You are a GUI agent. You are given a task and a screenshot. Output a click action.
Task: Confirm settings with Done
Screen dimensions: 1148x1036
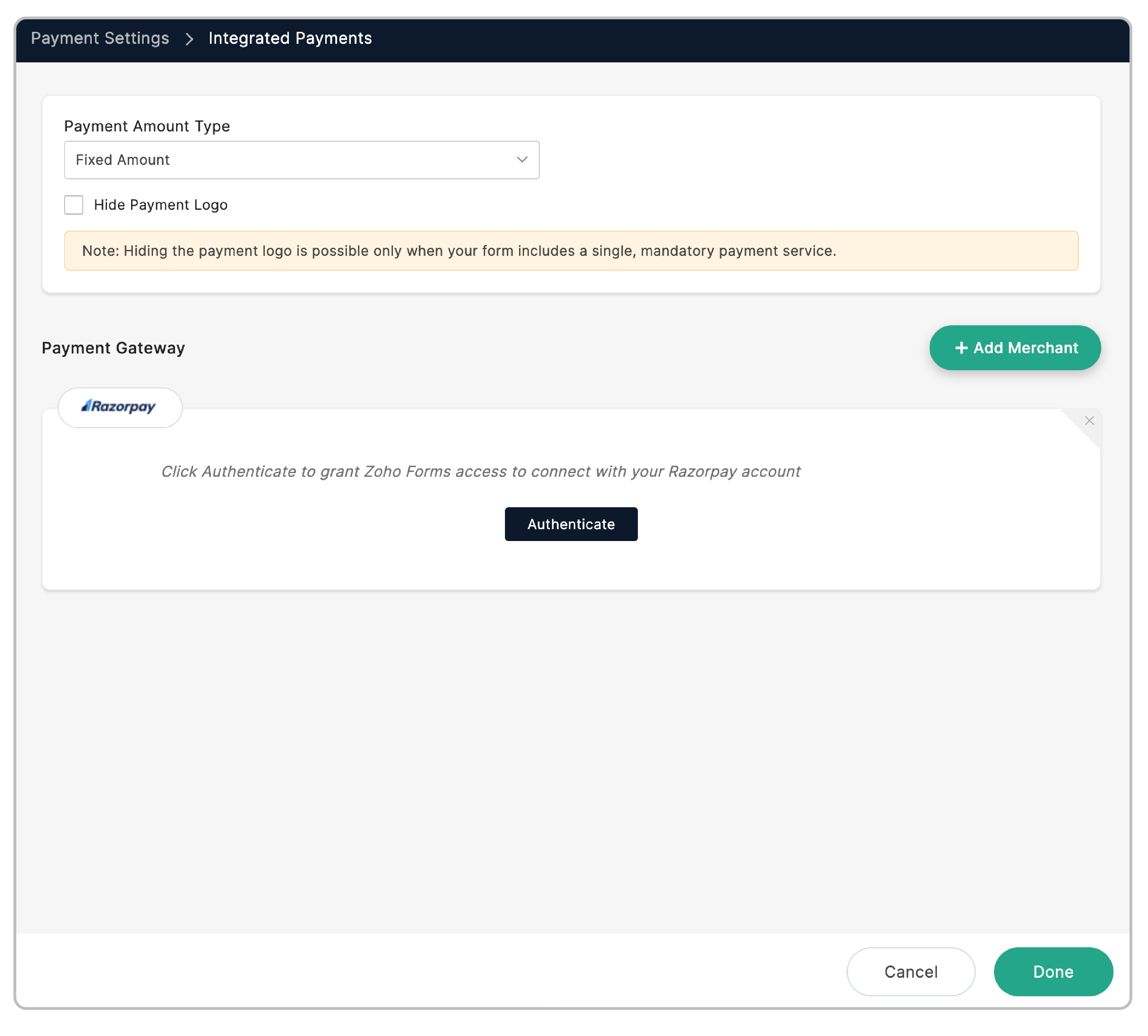tap(1053, 972)
